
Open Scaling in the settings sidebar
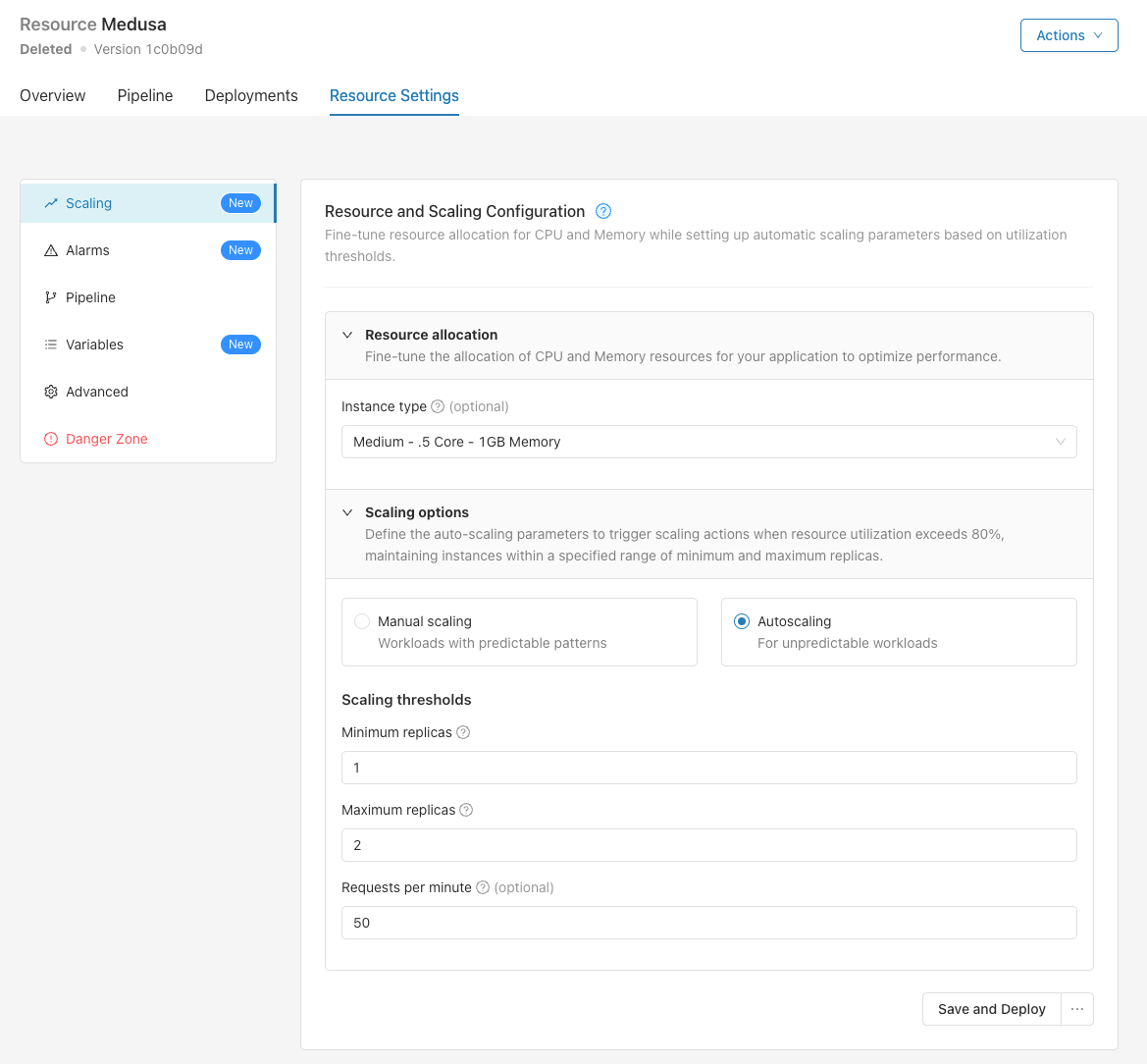[x=148, y=203]
